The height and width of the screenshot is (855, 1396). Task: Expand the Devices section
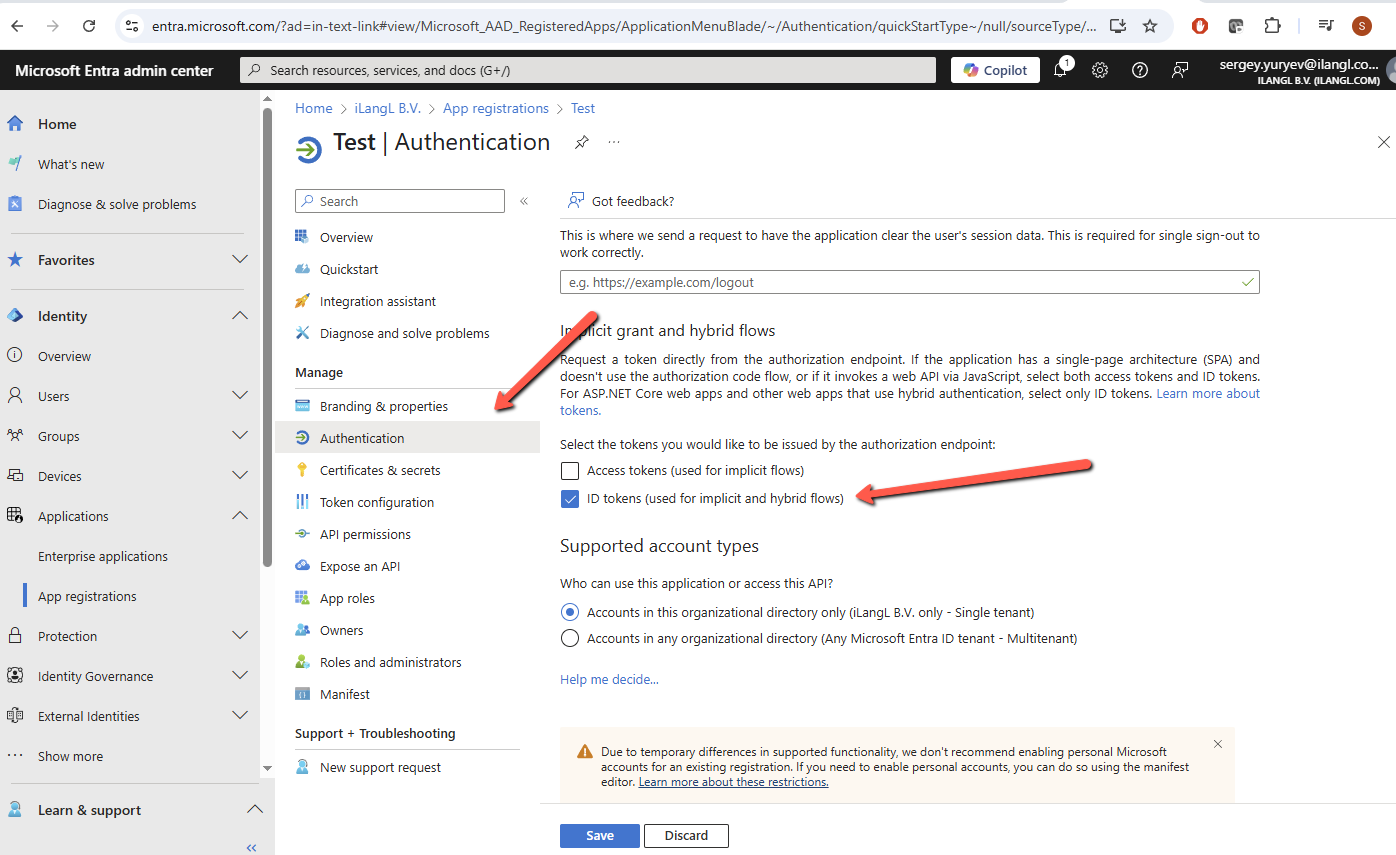[240, 476]
